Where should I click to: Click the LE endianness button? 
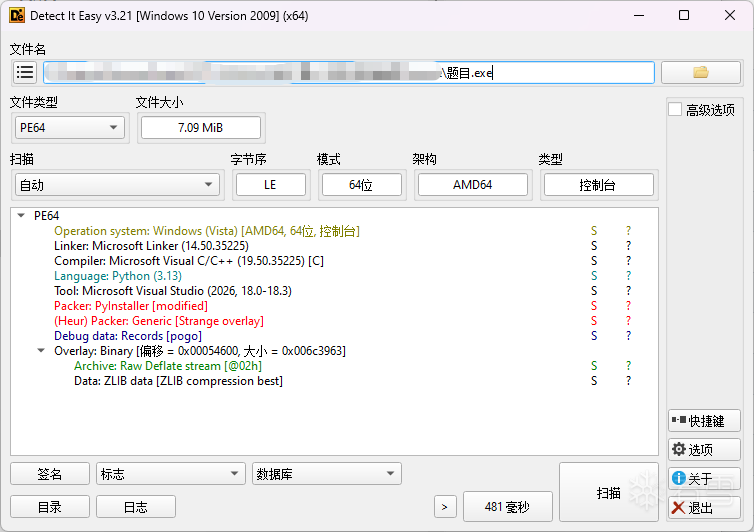270,185
